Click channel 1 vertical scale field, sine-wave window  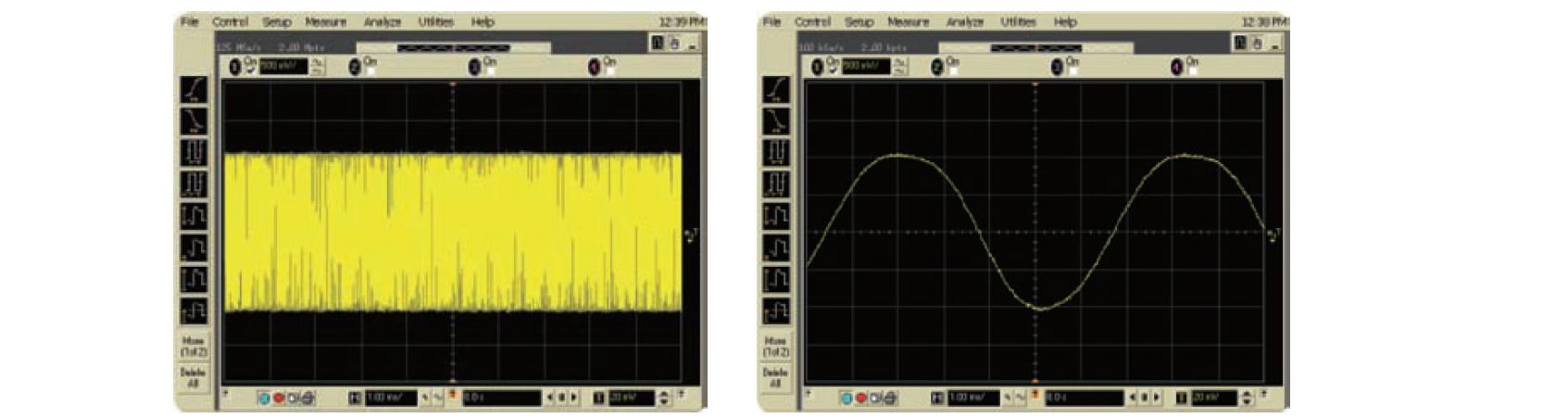coord(865,67)
